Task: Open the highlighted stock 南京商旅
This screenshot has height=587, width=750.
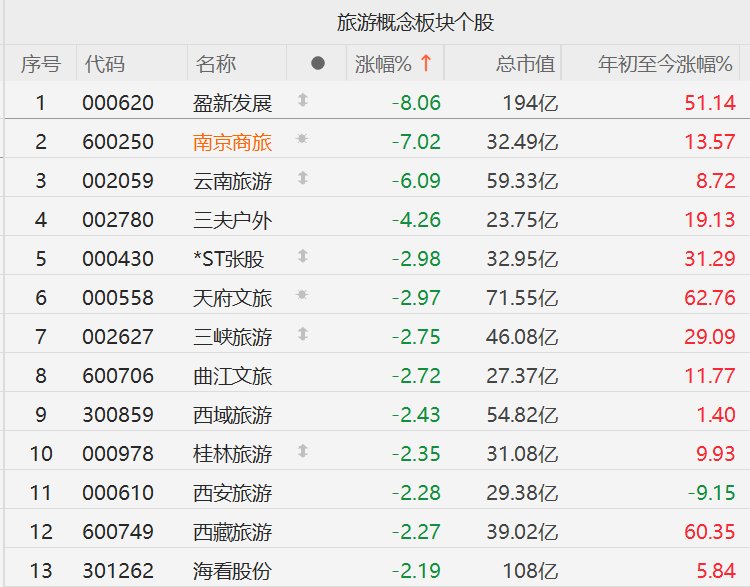Action: tap(232, 142)
